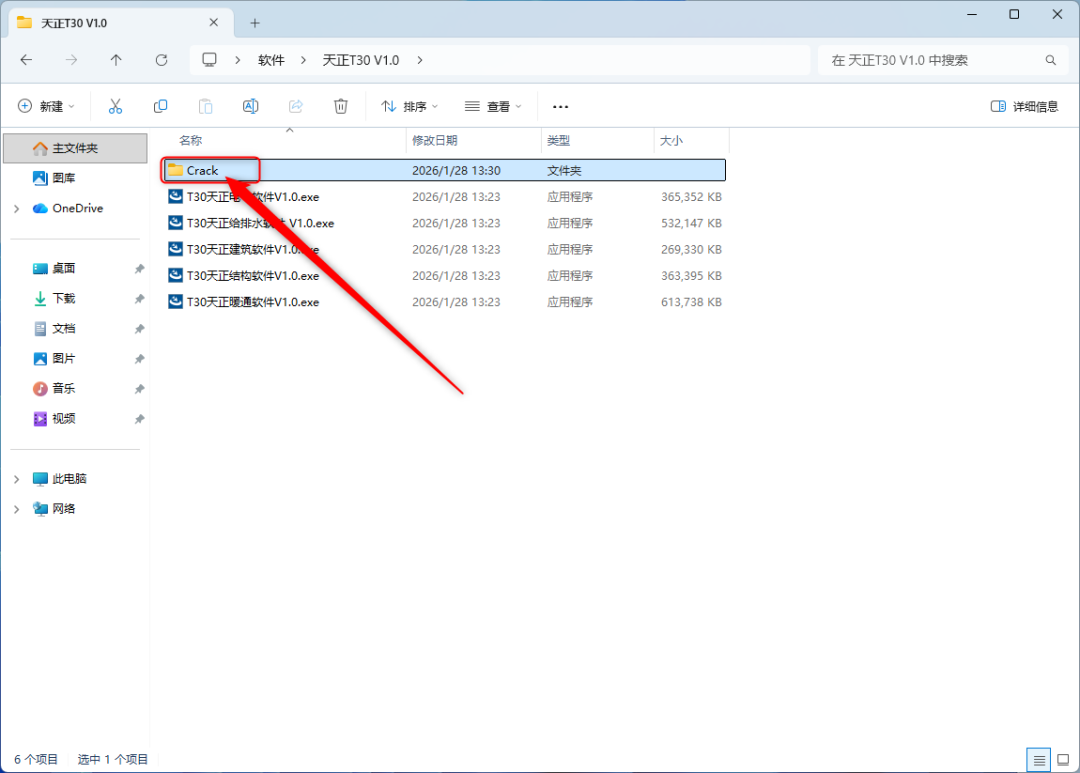Toggle the 详细信息 details pane
Viewport: 1080px width, 773px height.
pyautogui.click(x=1024, y=106)
